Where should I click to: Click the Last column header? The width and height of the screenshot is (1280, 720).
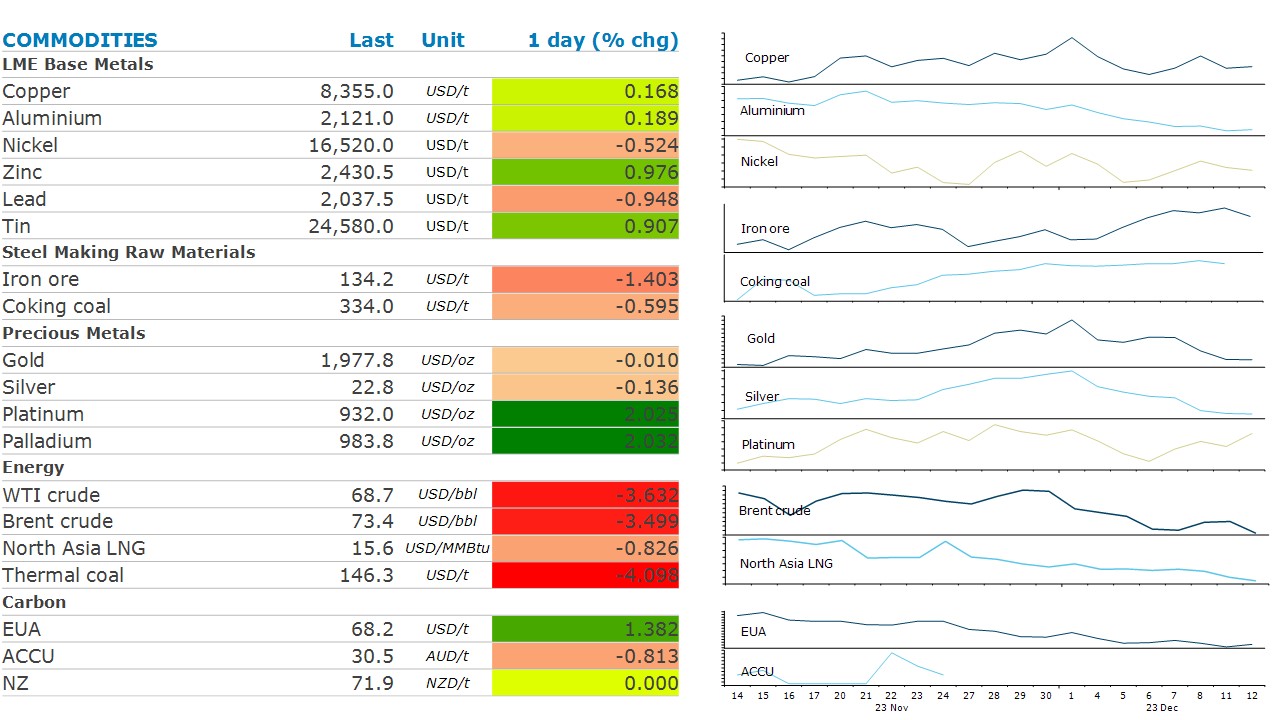tap(371, 40)
